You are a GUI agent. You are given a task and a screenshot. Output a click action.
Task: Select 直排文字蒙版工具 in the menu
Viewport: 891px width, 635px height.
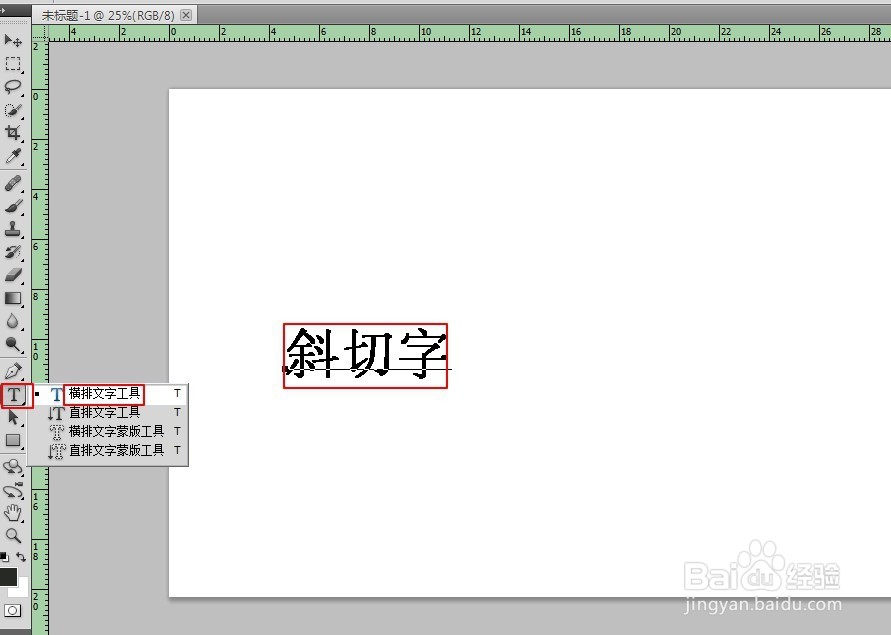(x=113, y=450)
